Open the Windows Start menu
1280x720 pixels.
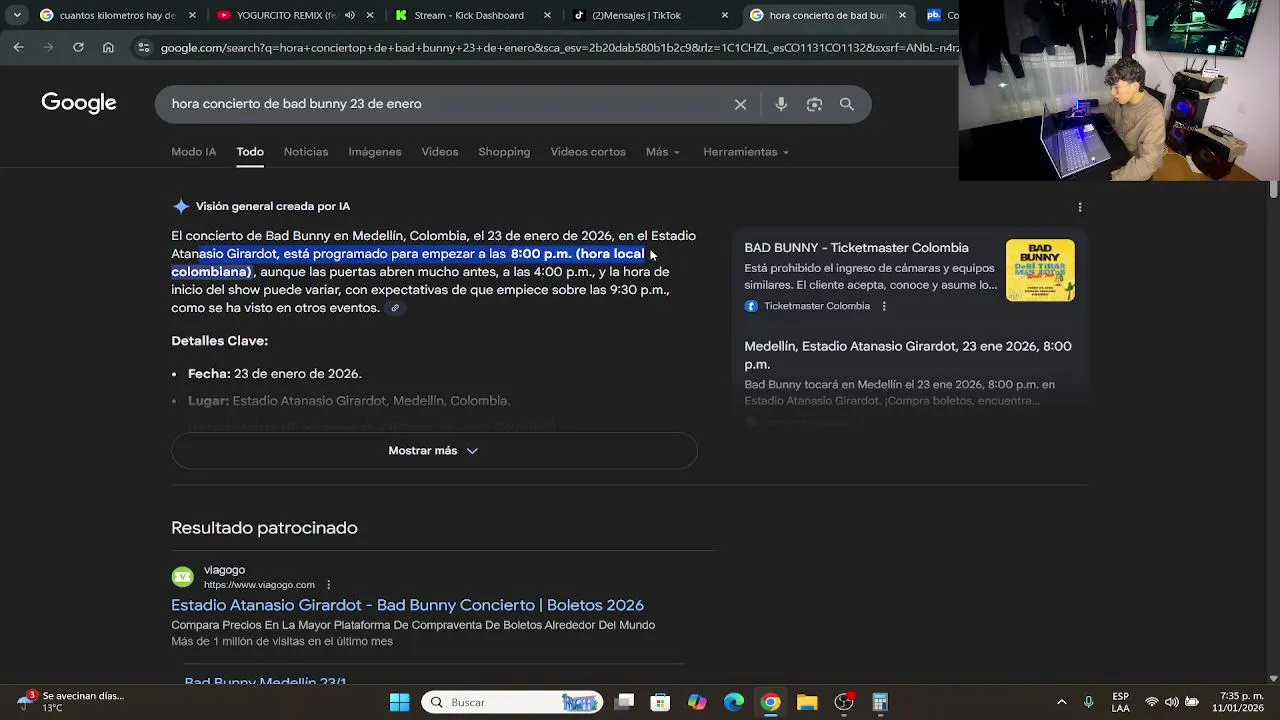399,702
